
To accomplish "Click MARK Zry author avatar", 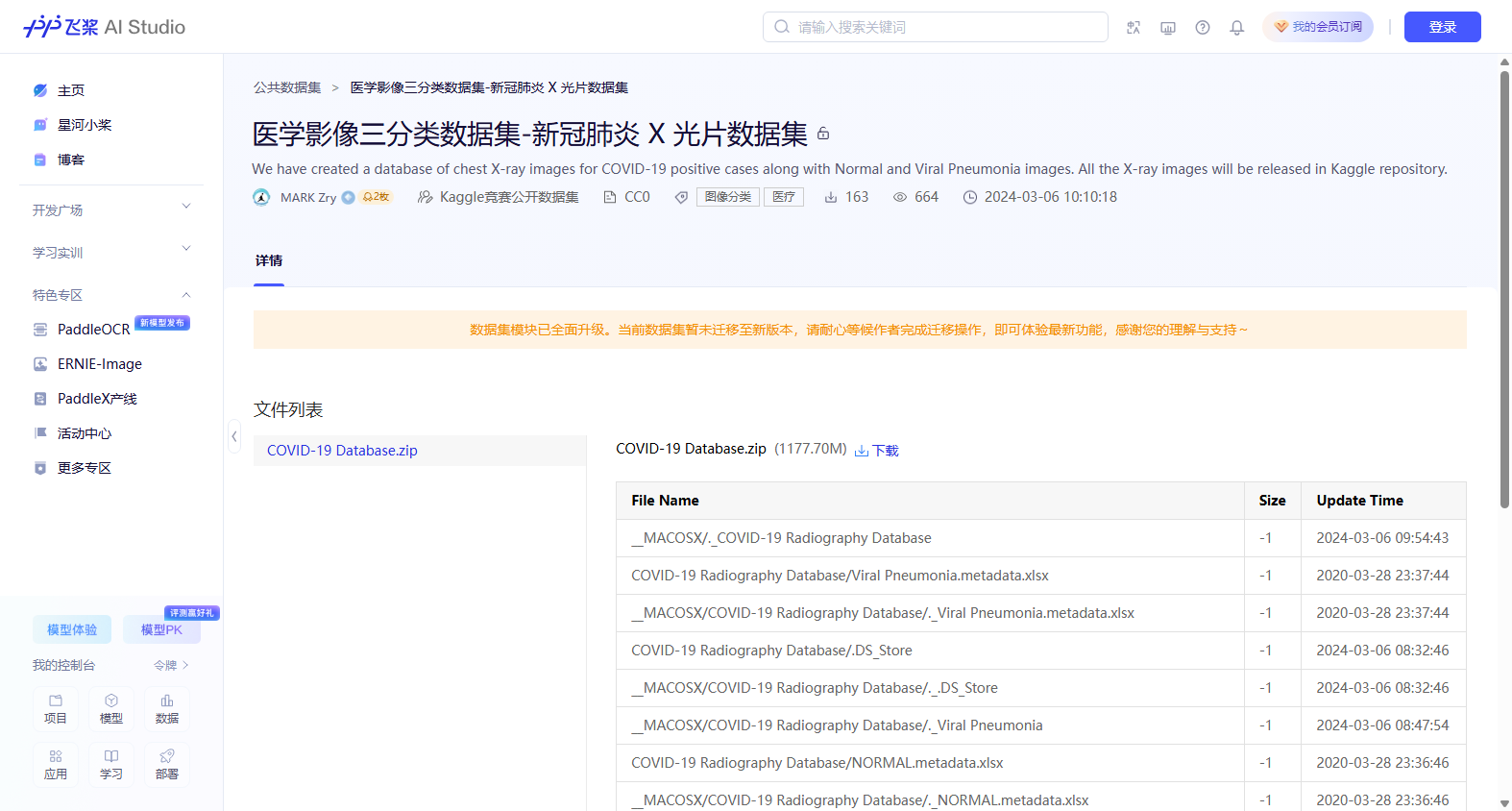I will coord(261,197).
